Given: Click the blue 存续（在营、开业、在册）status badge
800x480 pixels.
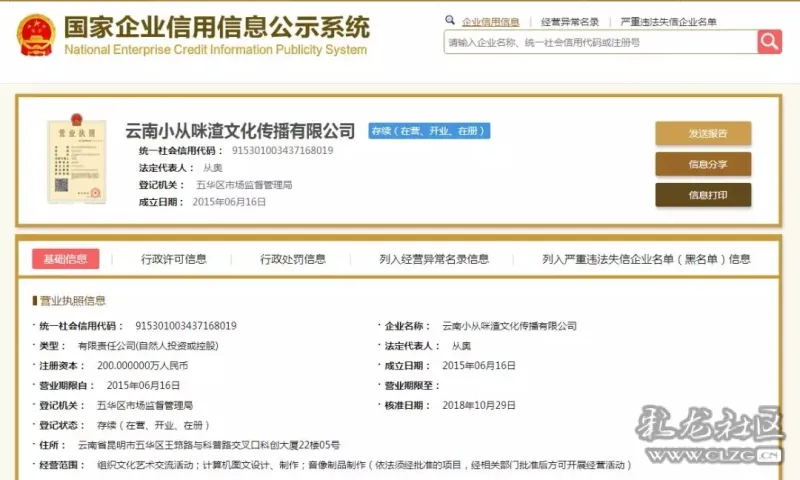Looking at the screenshot, I should coord(429,131).
